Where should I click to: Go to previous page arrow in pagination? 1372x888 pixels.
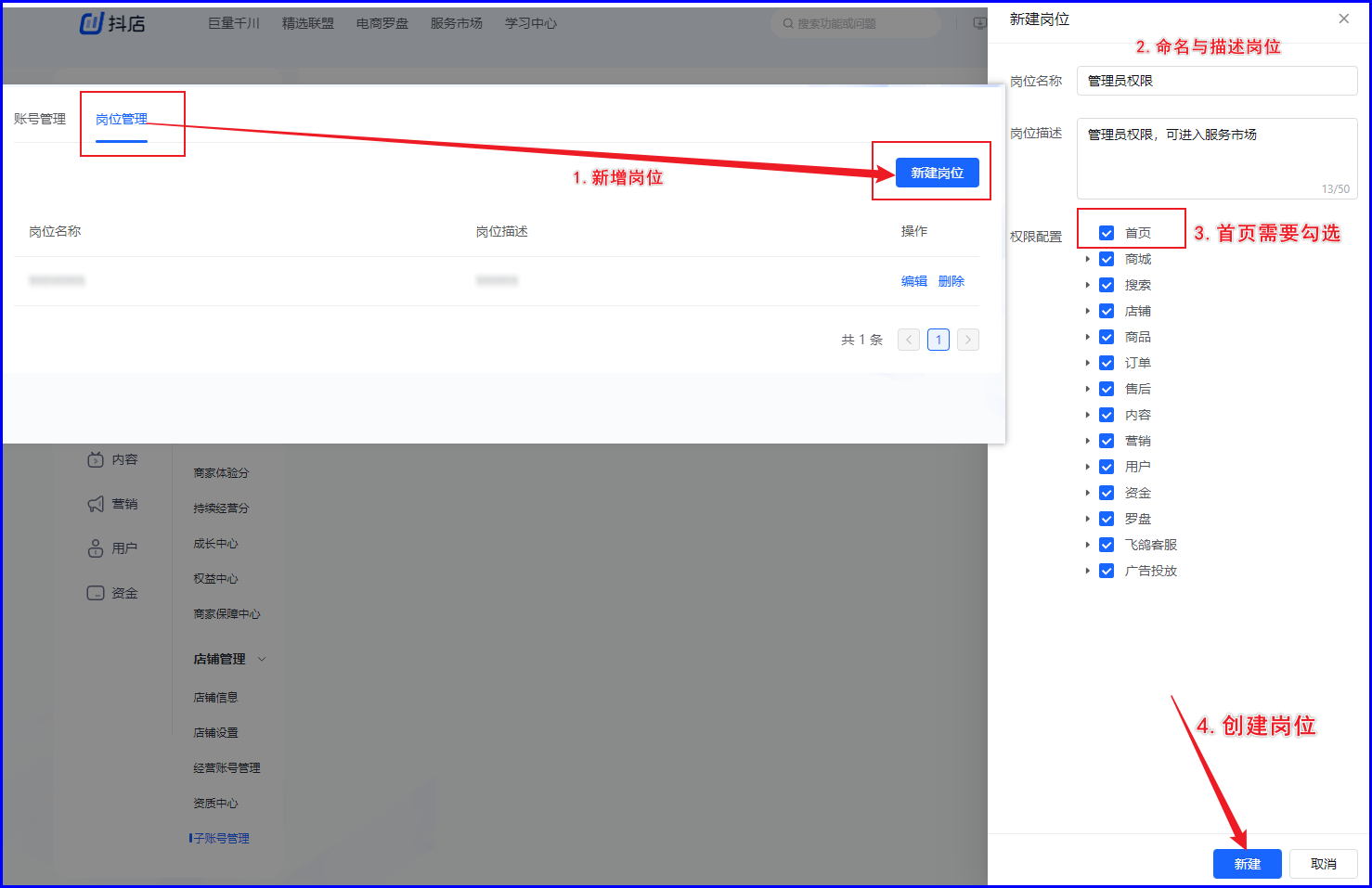click(909, 340)
